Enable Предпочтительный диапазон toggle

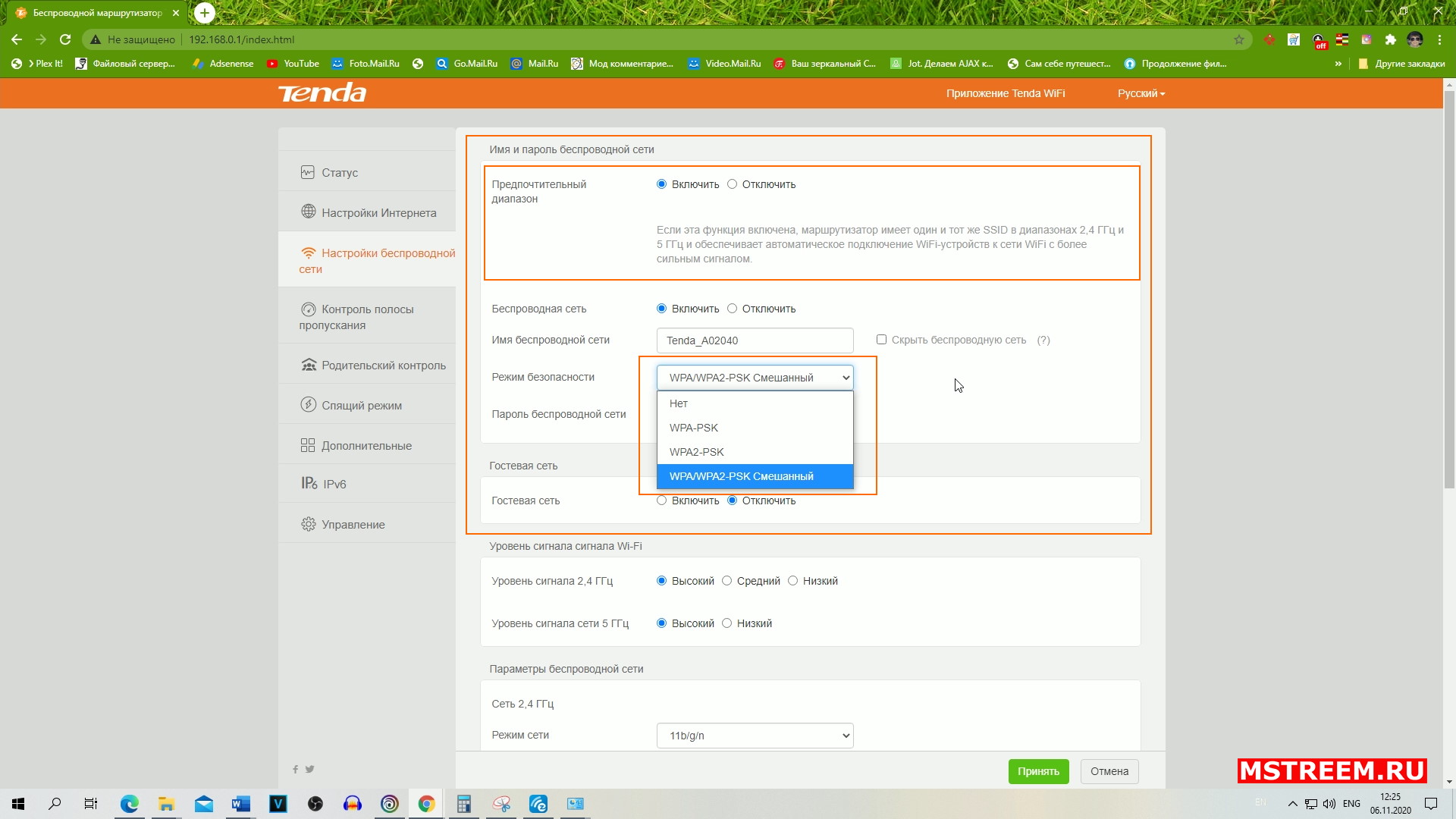point(661,184)
